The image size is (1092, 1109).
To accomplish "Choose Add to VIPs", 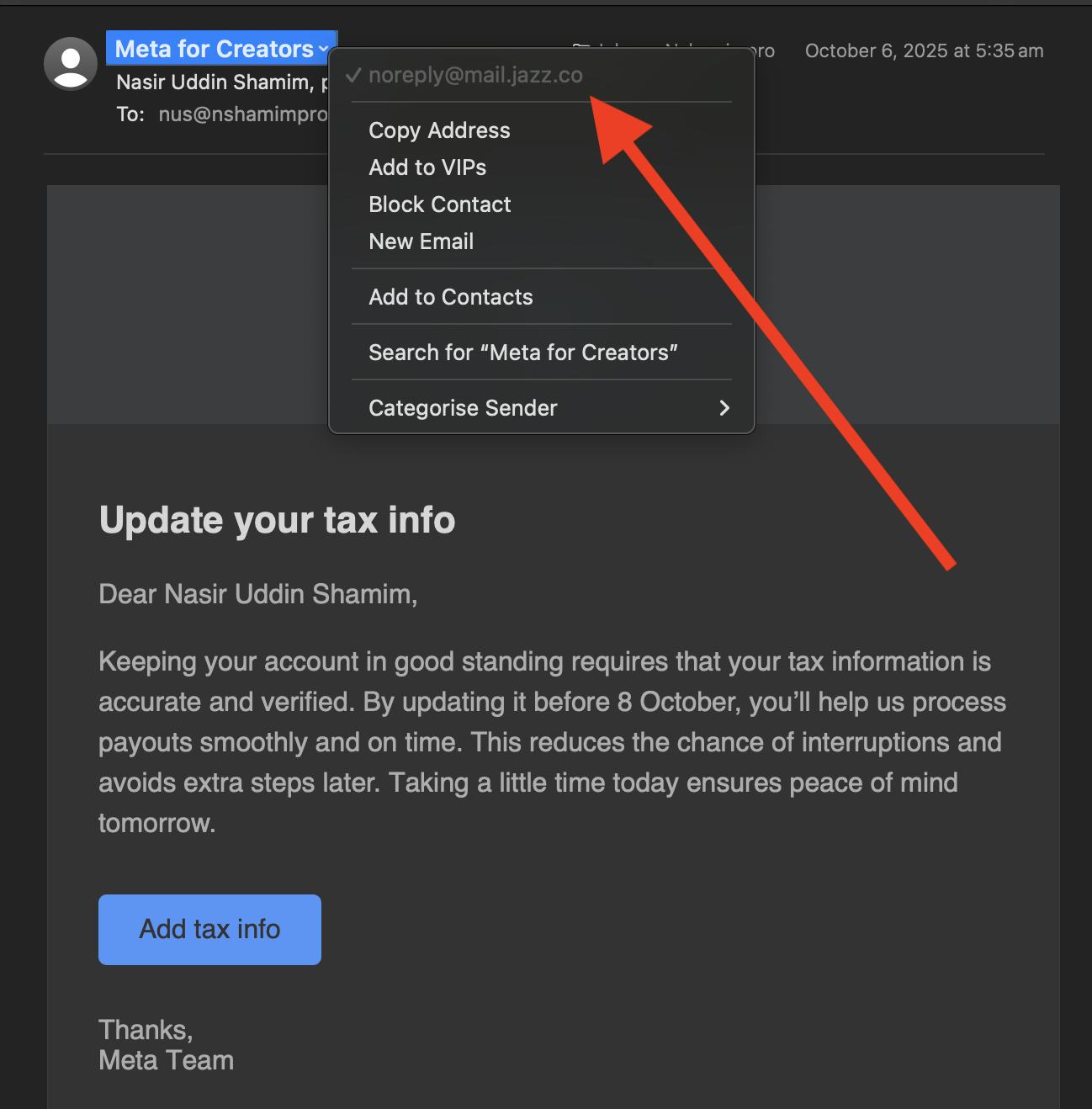I will [x=542, y=167].
